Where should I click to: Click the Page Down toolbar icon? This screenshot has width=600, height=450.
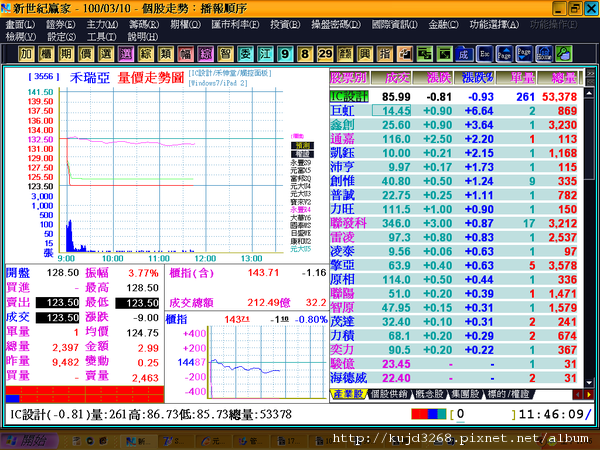(x=524, y=54)
